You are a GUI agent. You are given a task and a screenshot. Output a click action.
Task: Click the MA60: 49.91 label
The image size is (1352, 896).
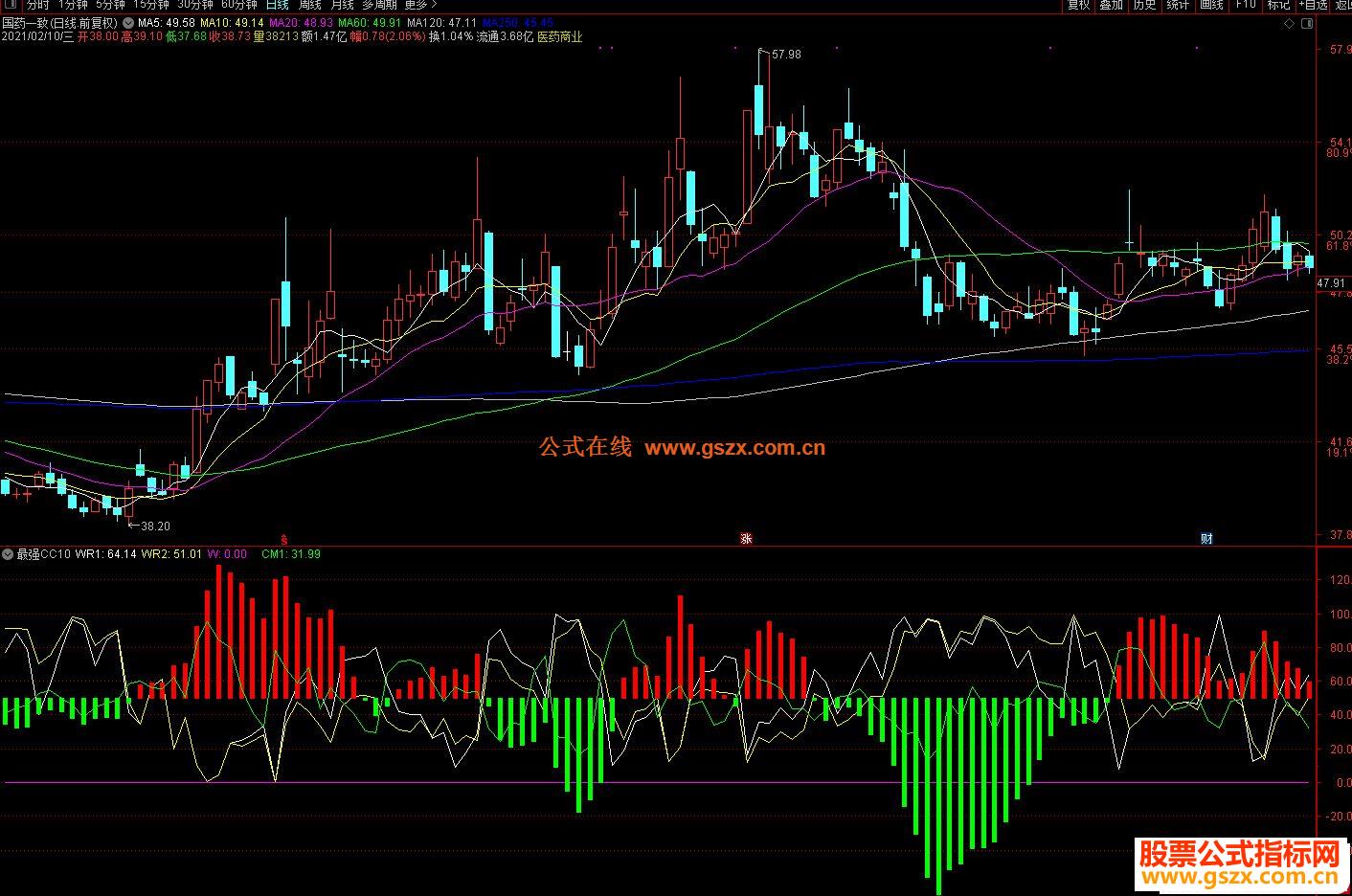click(370, 23)
